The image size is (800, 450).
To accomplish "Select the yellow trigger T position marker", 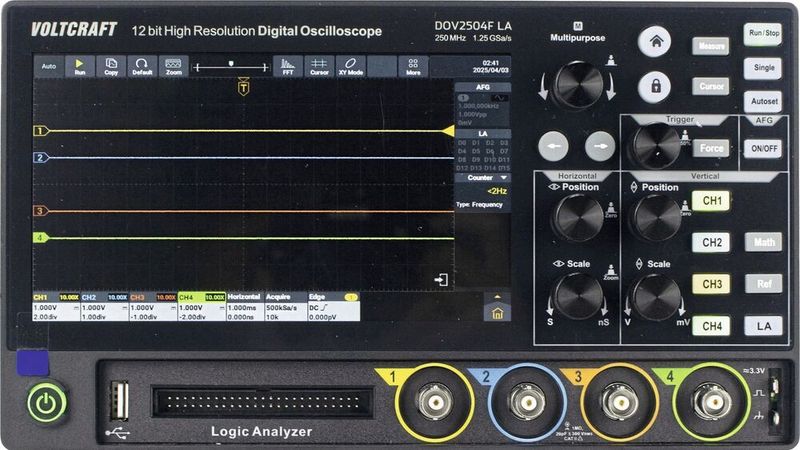I will click(x=244, y=87).
